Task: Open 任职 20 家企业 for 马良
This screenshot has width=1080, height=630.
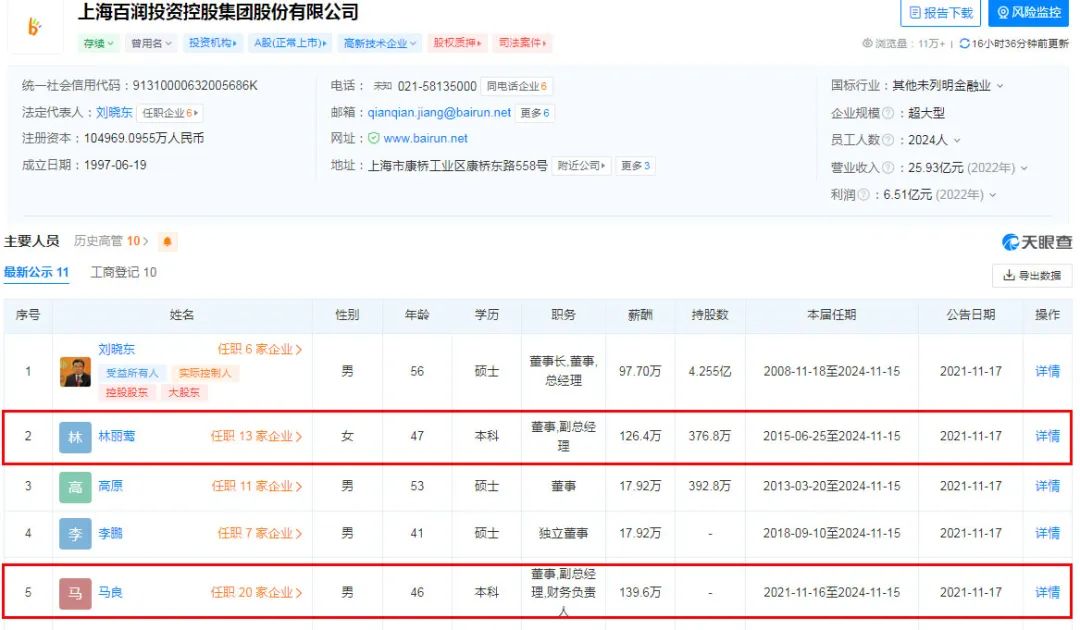Action: pos(256,592)
